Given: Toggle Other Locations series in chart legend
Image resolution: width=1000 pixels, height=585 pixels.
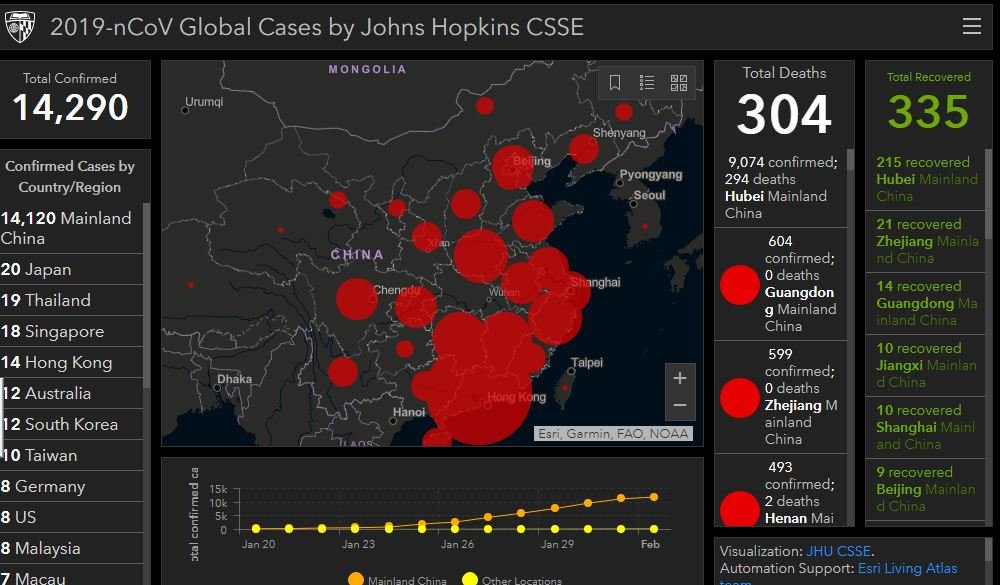Looking at the screenshot, I should (x=512, y=580).
